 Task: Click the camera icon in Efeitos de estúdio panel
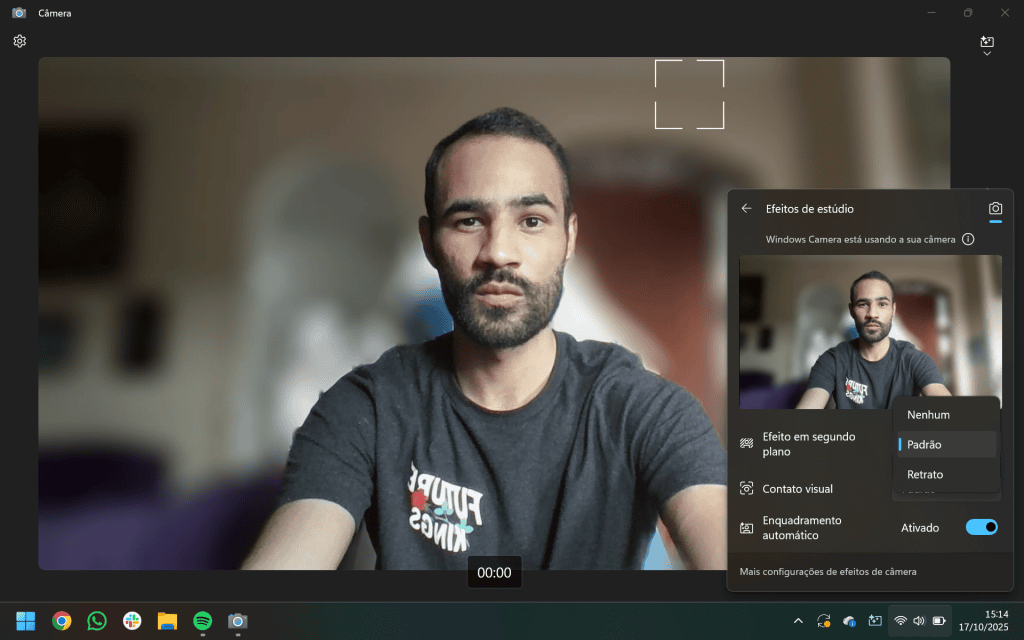994,208
